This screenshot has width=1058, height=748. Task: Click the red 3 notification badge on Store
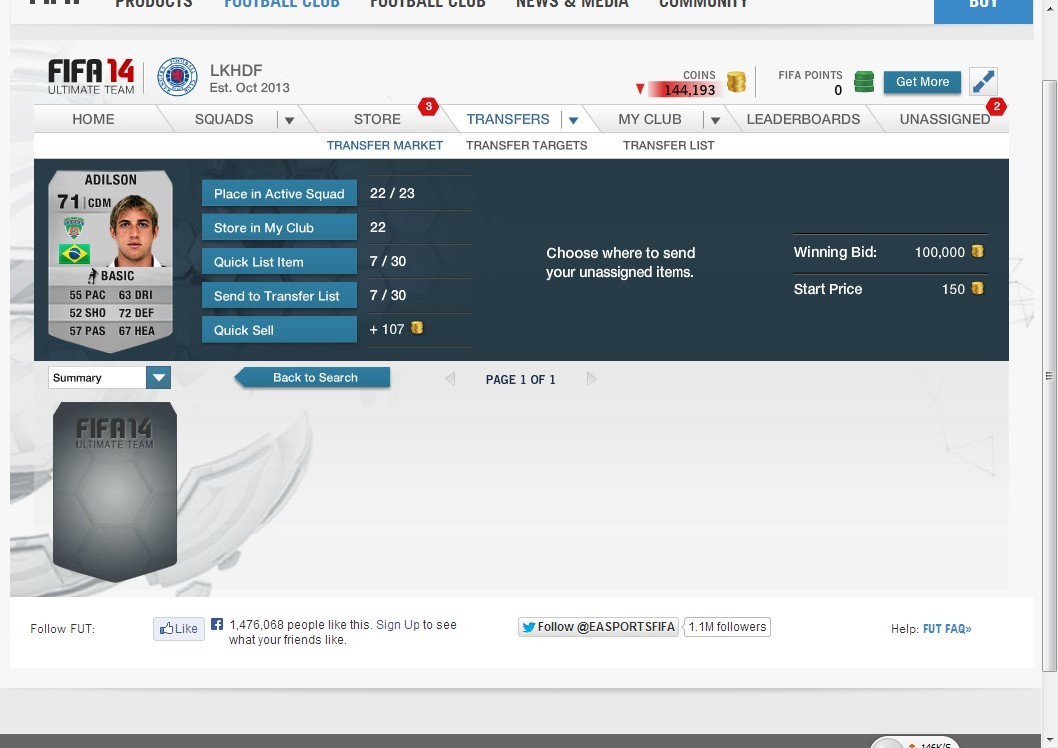(x=428, y=107)
